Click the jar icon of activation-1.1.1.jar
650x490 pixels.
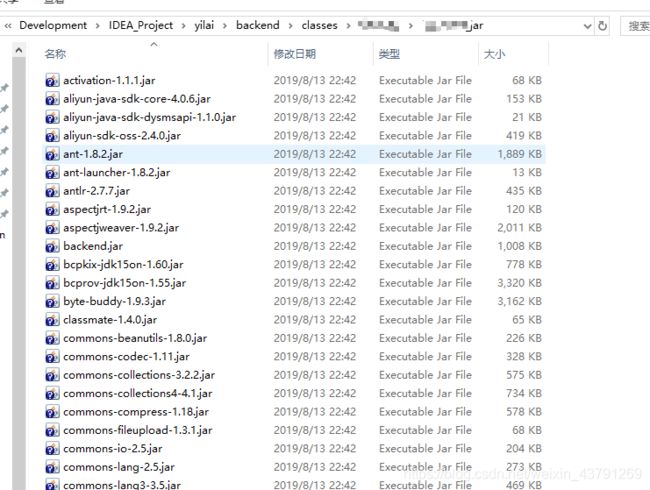(x=52, y=80)
